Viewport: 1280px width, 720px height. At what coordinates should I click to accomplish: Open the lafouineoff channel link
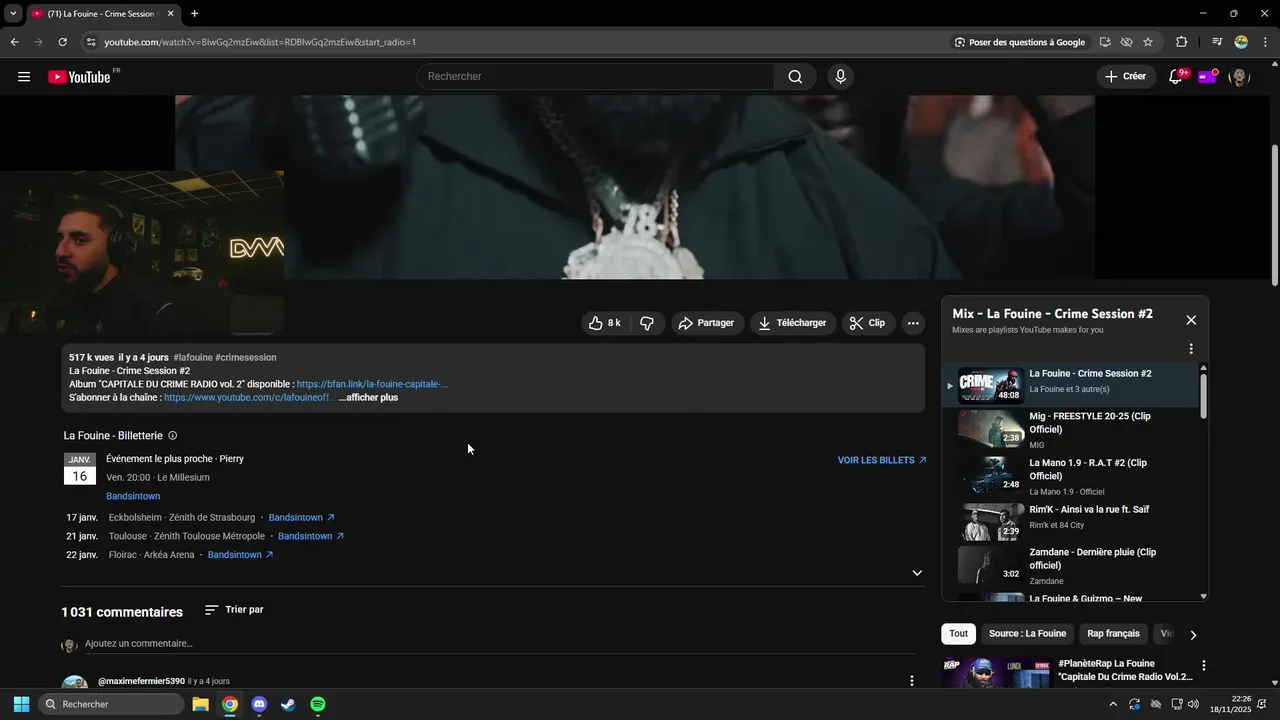click(x=247, y=398)
